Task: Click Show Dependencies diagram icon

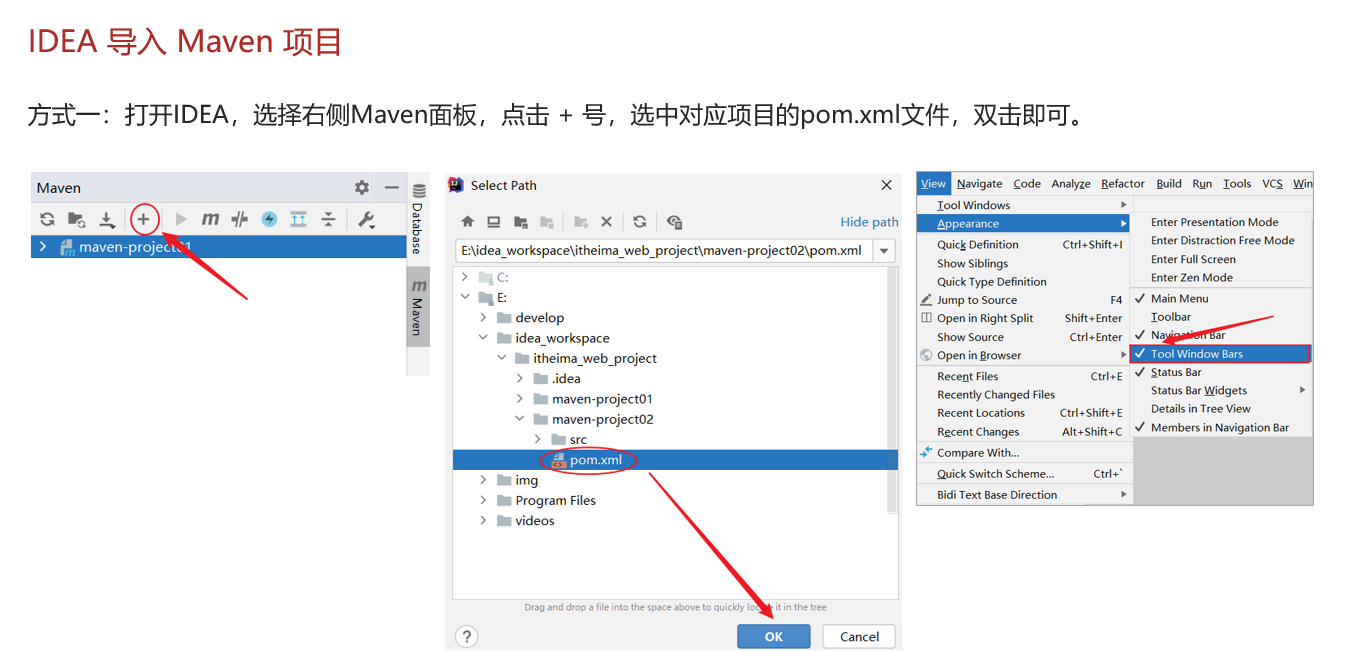Action: (x=298, y=219)
